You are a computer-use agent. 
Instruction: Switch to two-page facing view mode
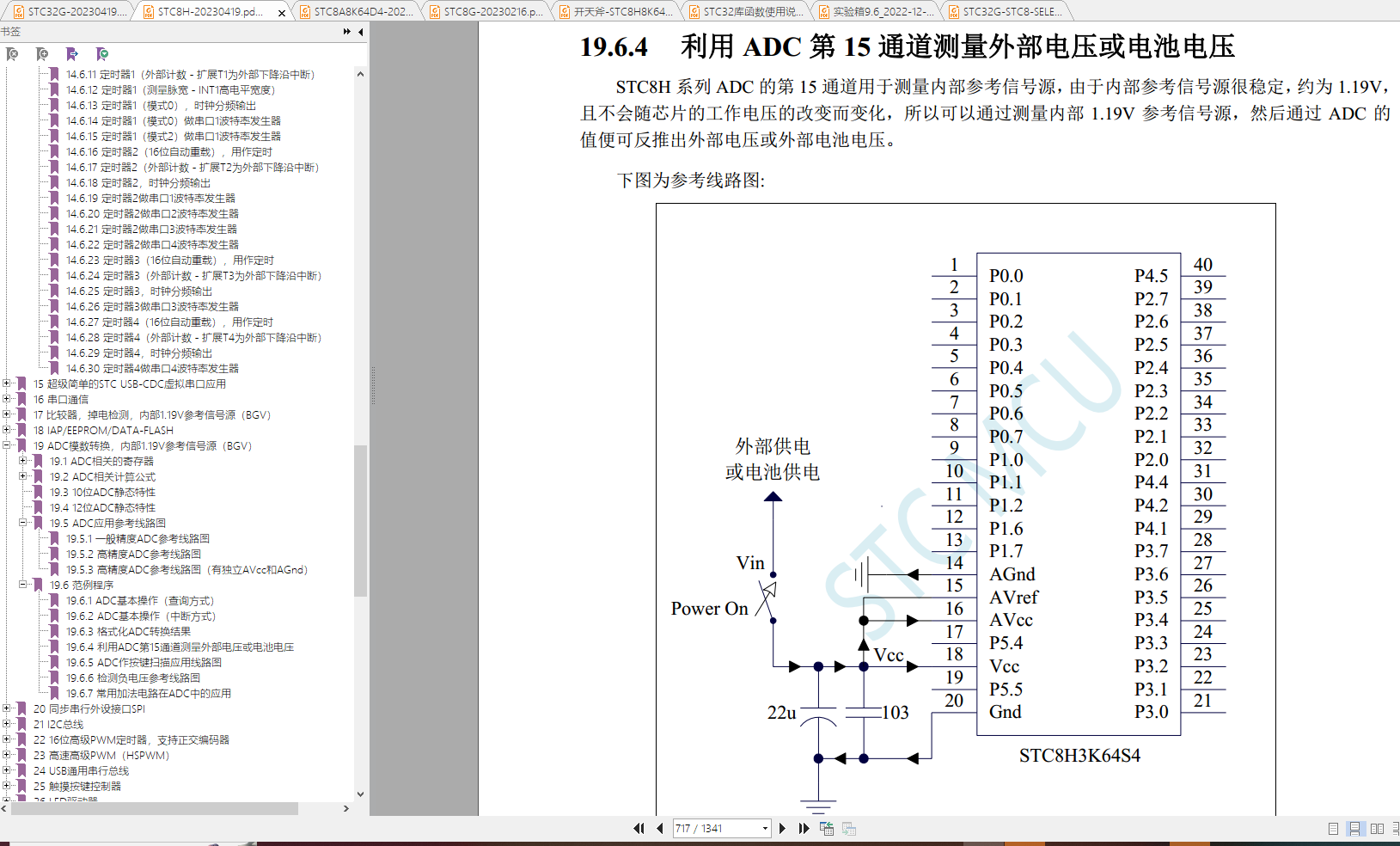click(1377, 829)
